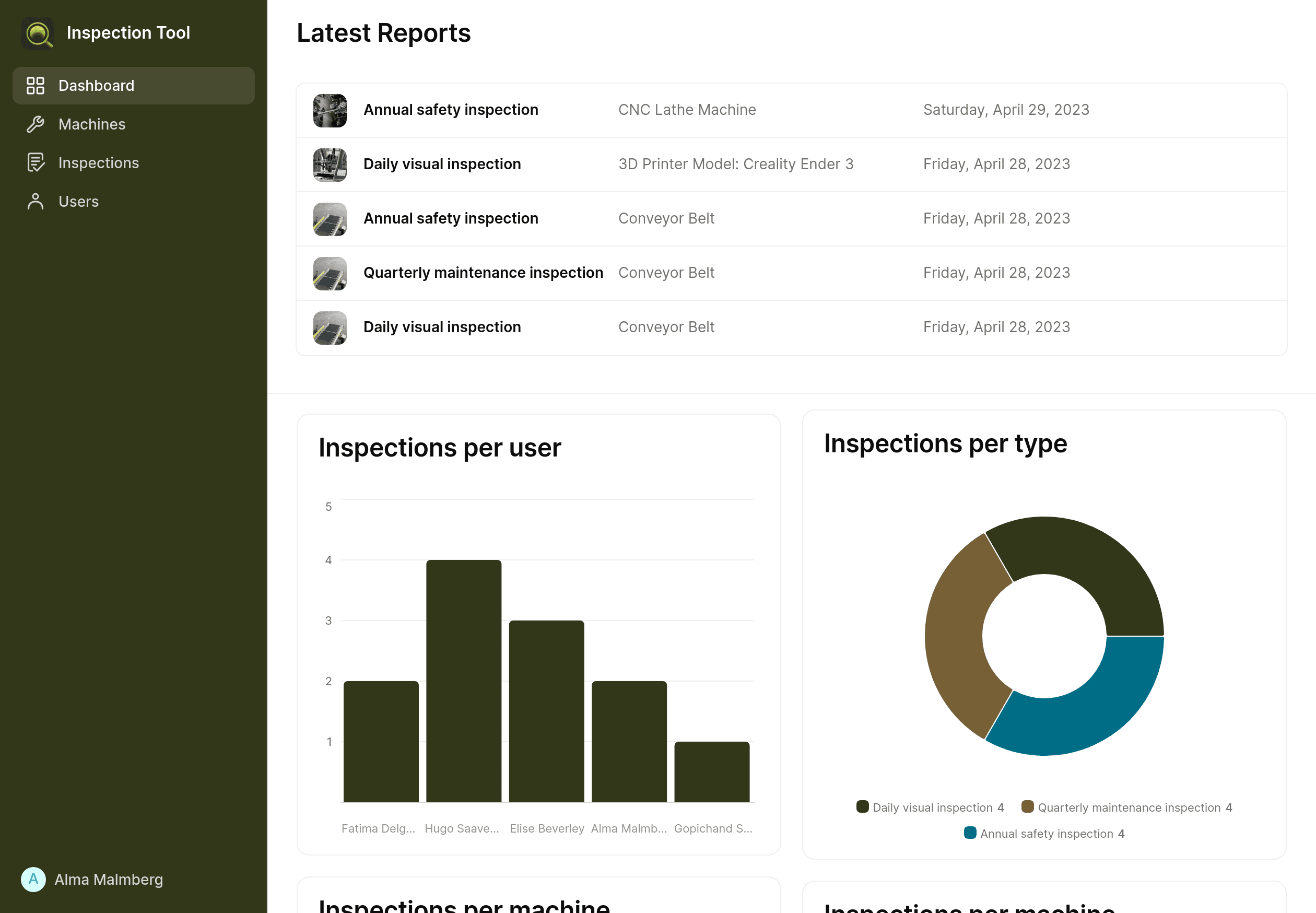Click the Alma Malmb... axis label
The height and width of the screenshot is (913, 1316).
[629, 828]
